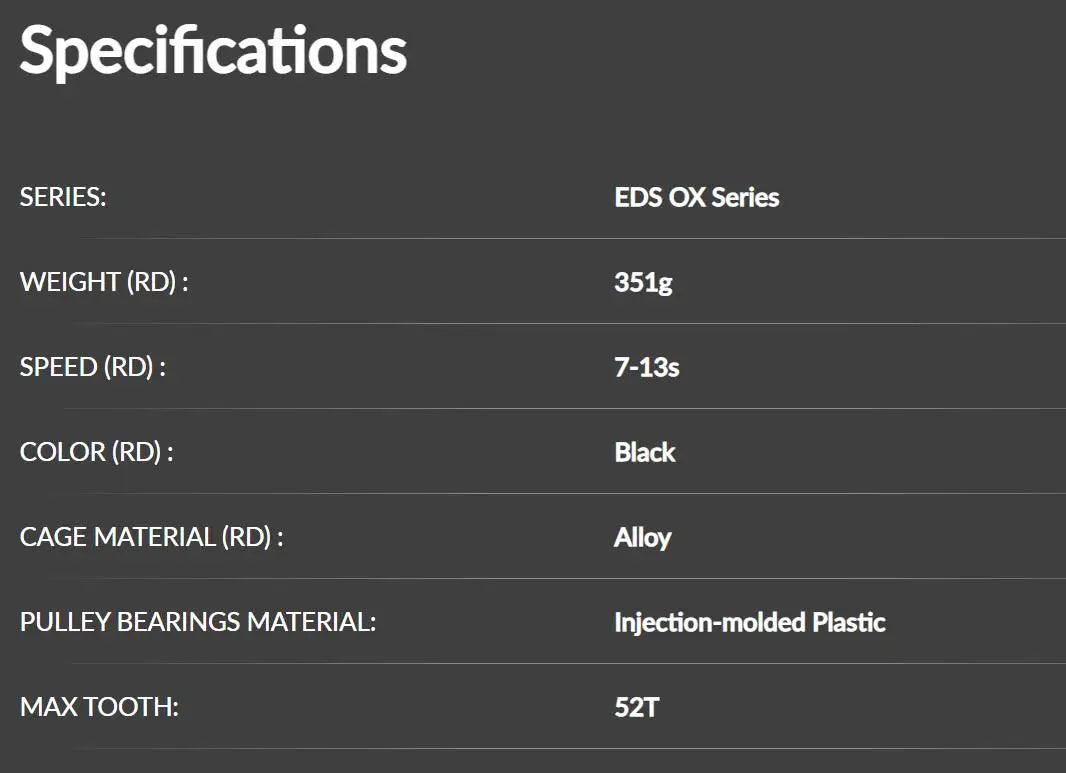This screenshot has width=1066, height=773.
Task: Click the SERIES label
Action: click(63, 197)
